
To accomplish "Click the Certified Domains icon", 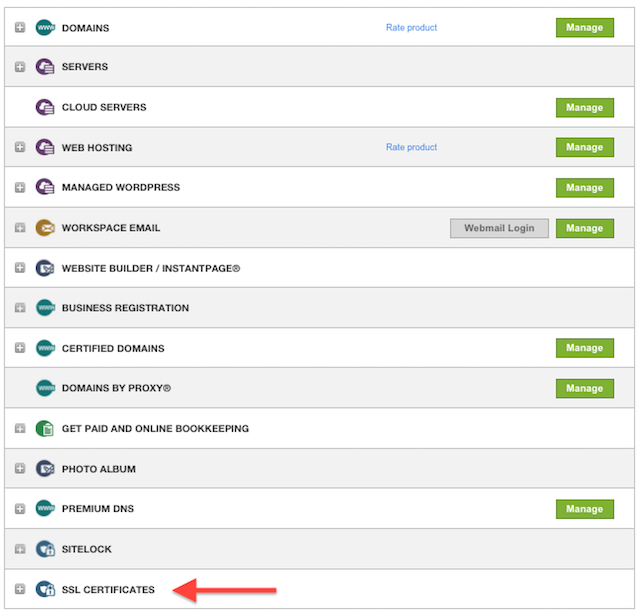I will coord(45,348).
